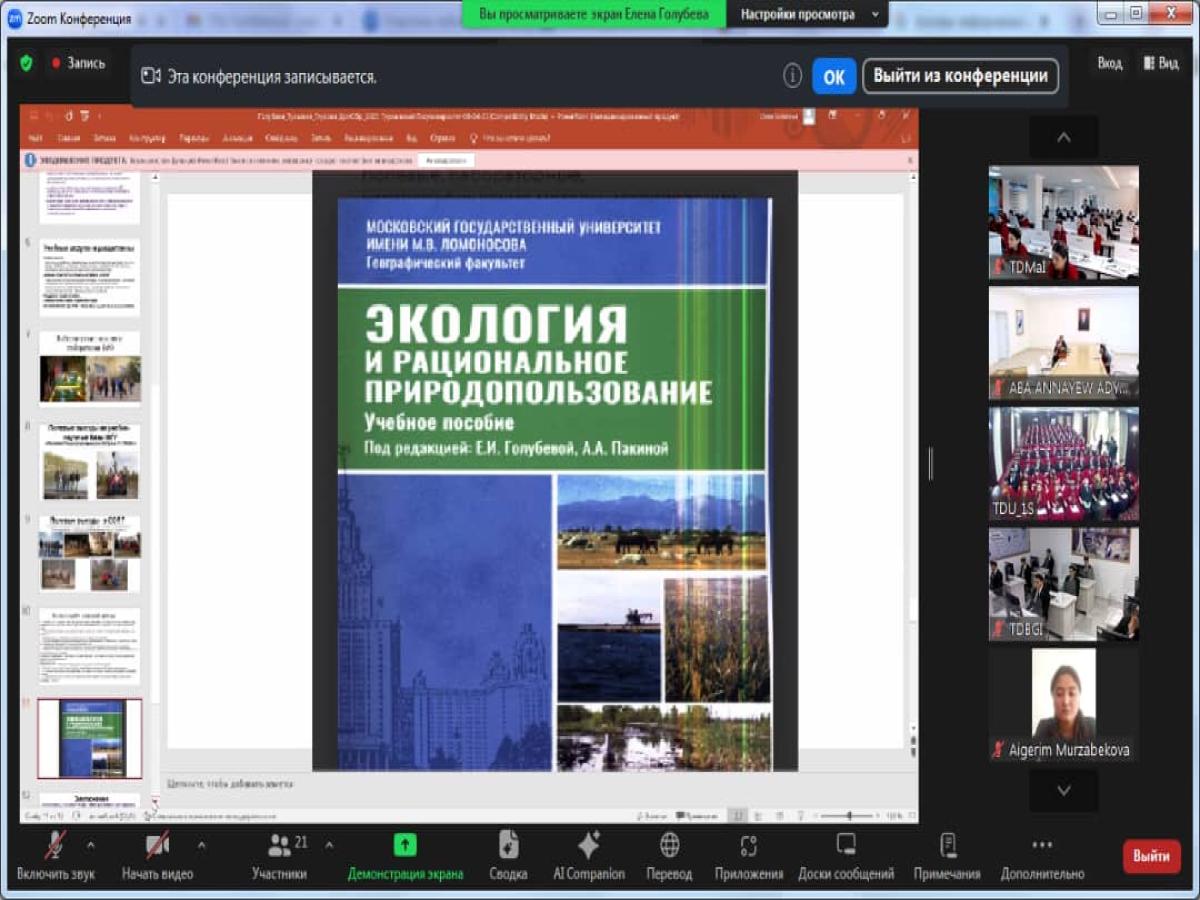1200x900 pixels.
Task: Select the TDMal participant video
Action: (x=1064, y=222)
